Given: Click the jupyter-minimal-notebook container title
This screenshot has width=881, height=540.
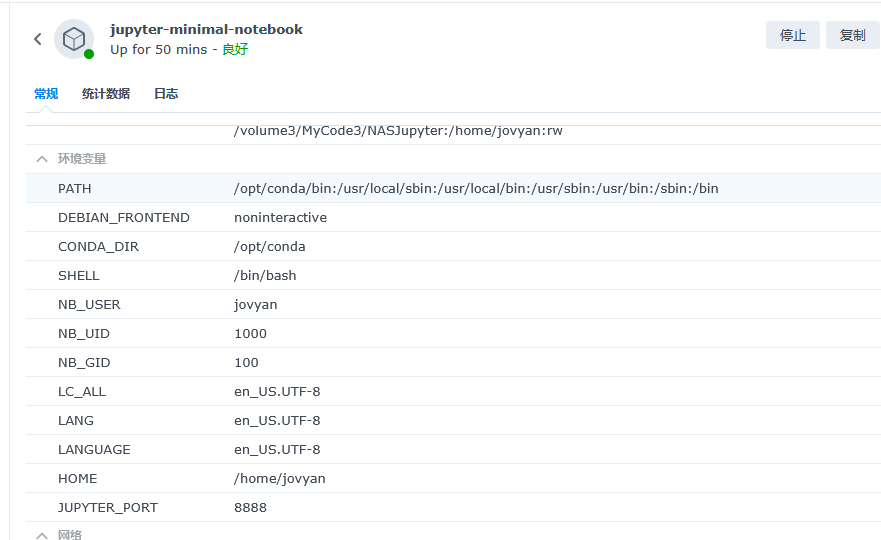Looking at the screenshot, I should pyautogui.click(x=206, y=29).
